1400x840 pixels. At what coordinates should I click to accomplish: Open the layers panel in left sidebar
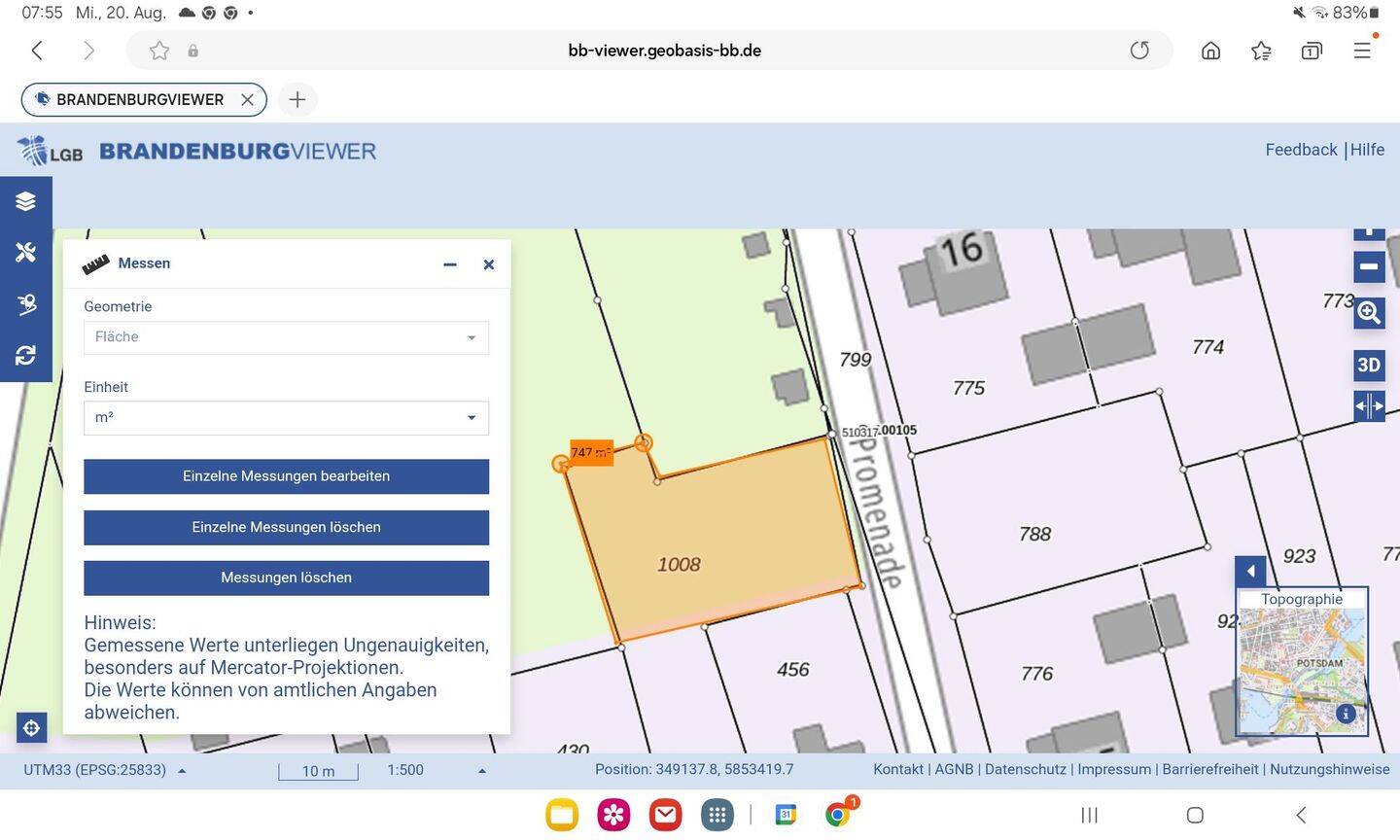coord(25,201)
